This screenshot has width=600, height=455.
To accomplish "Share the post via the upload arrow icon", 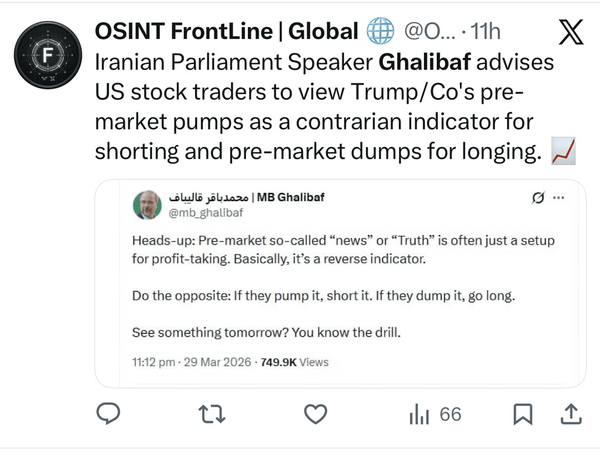I will click(570, 413).
